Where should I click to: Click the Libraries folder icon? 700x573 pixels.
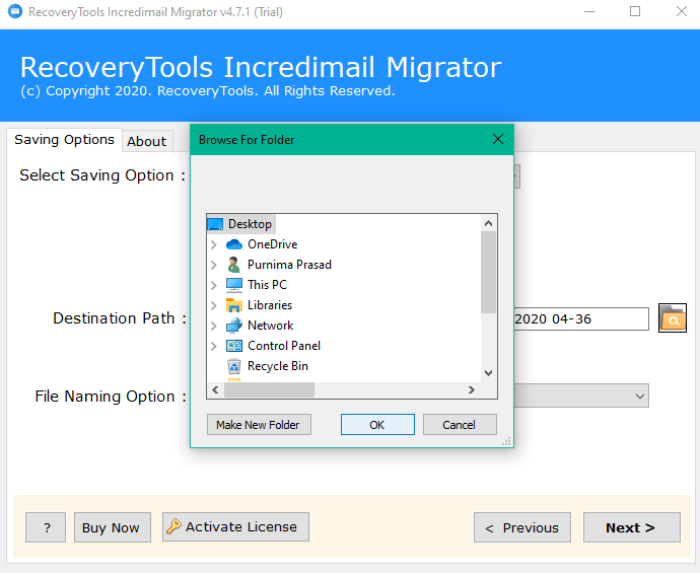point(234,305)
